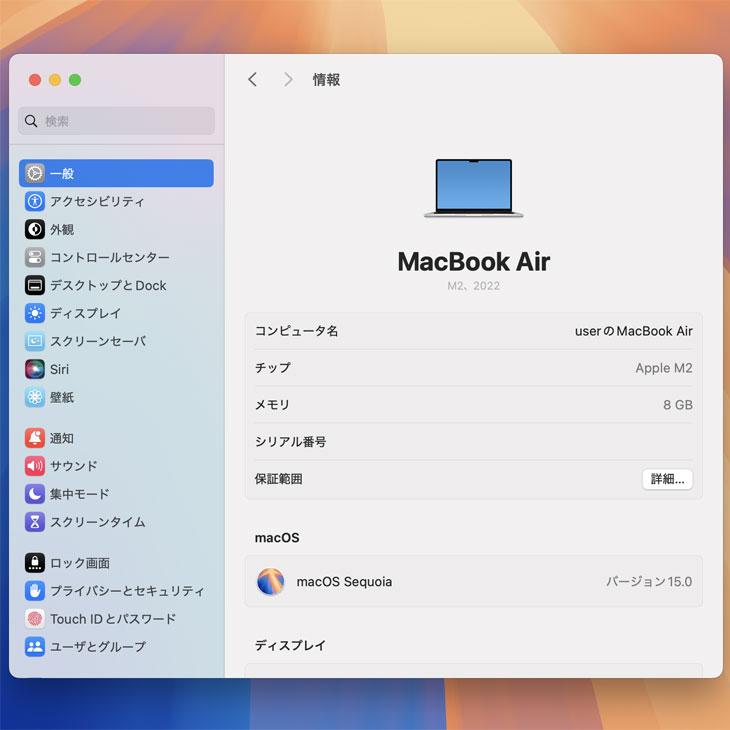Click the macOS Sequoia logo icon
Image resolution: width=730 pixels, height=730 pixels.
270,581
